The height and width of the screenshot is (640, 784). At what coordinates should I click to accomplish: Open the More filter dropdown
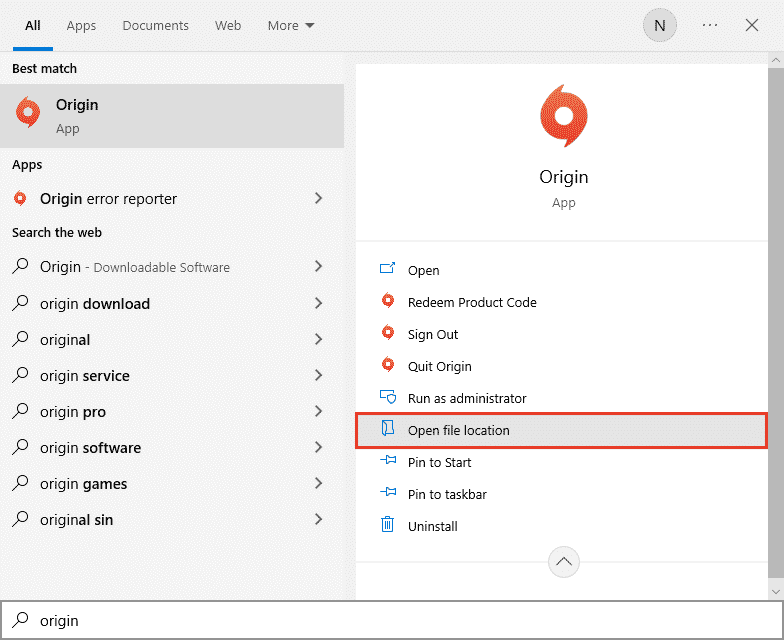(290, 25)
